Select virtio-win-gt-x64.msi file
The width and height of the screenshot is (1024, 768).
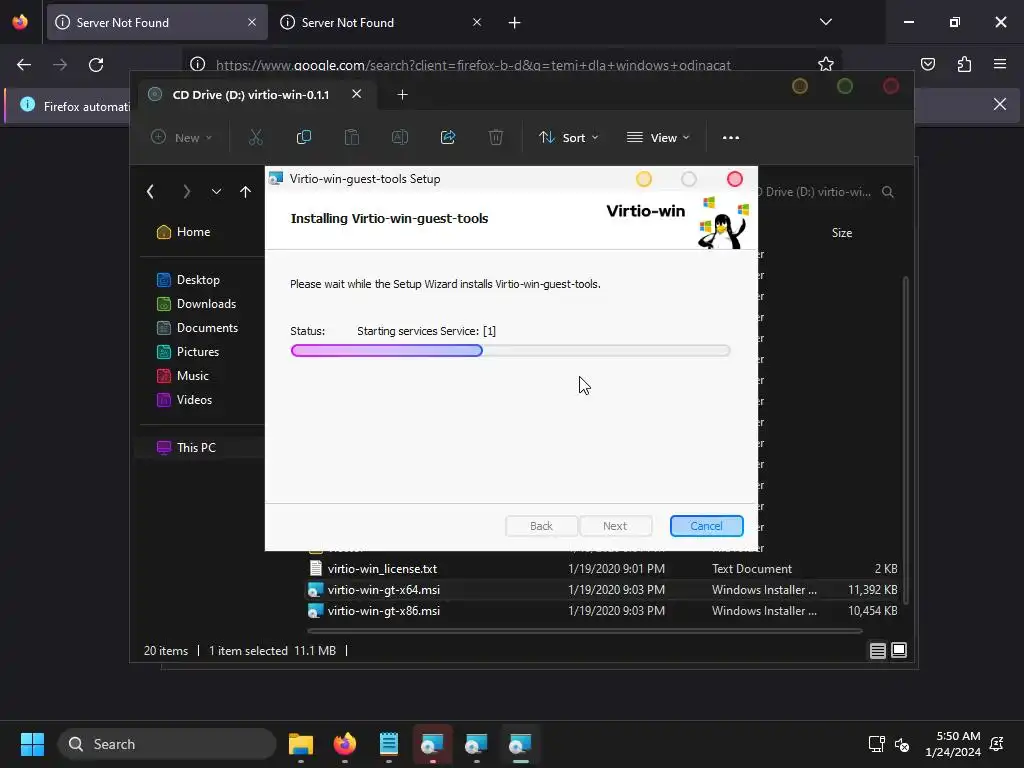coord(383,590)
